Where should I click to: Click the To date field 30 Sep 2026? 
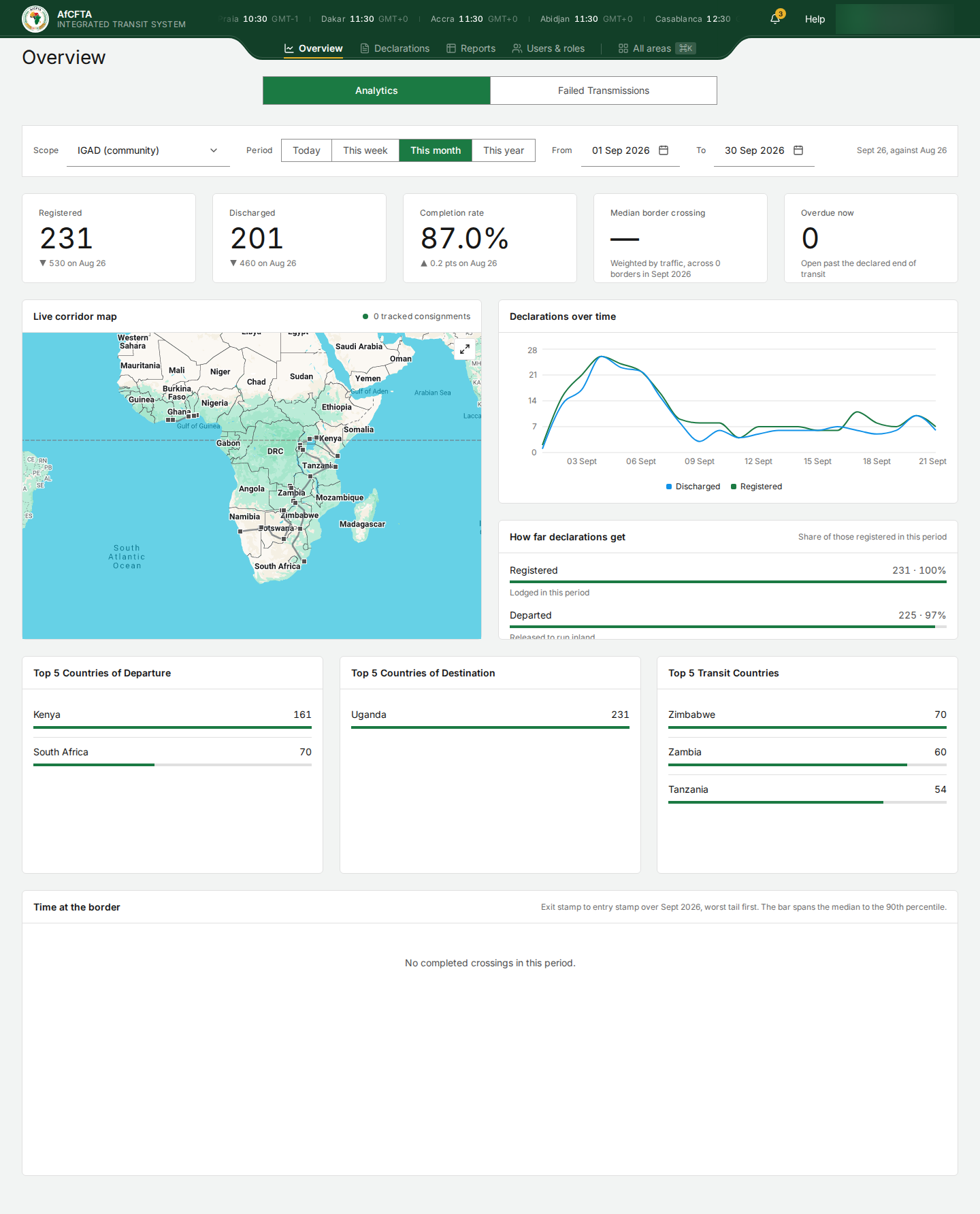coord(764,150)
